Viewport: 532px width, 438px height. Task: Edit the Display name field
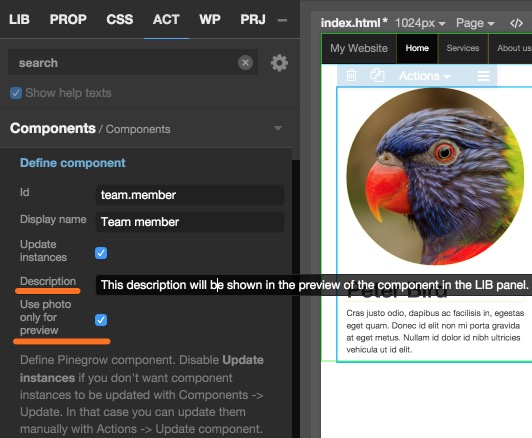coord(190,222)
